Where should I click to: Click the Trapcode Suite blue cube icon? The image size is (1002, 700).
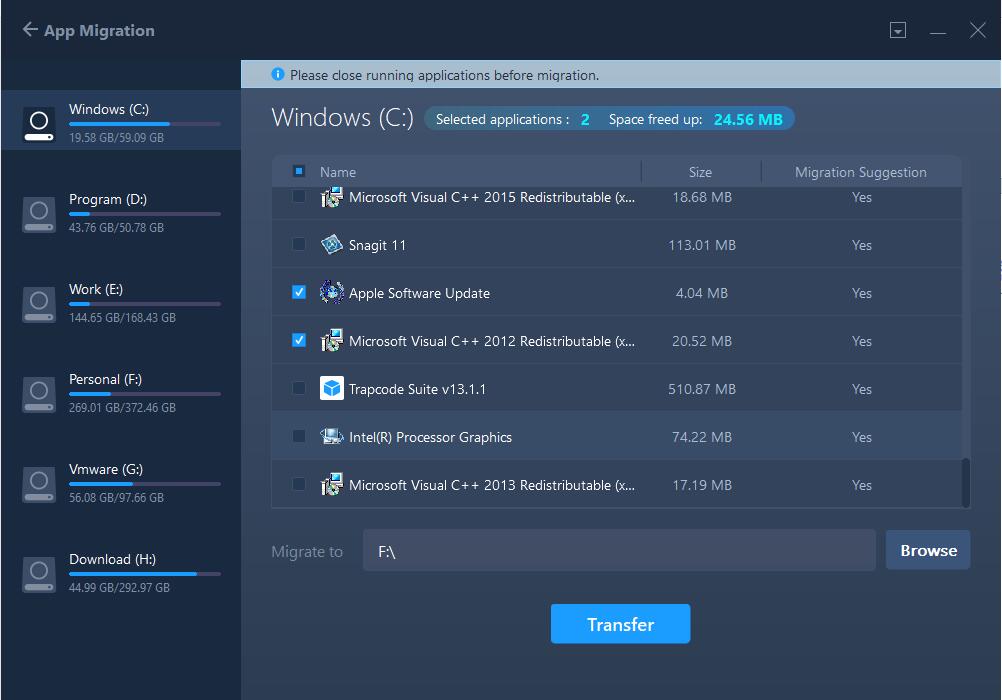331,389
